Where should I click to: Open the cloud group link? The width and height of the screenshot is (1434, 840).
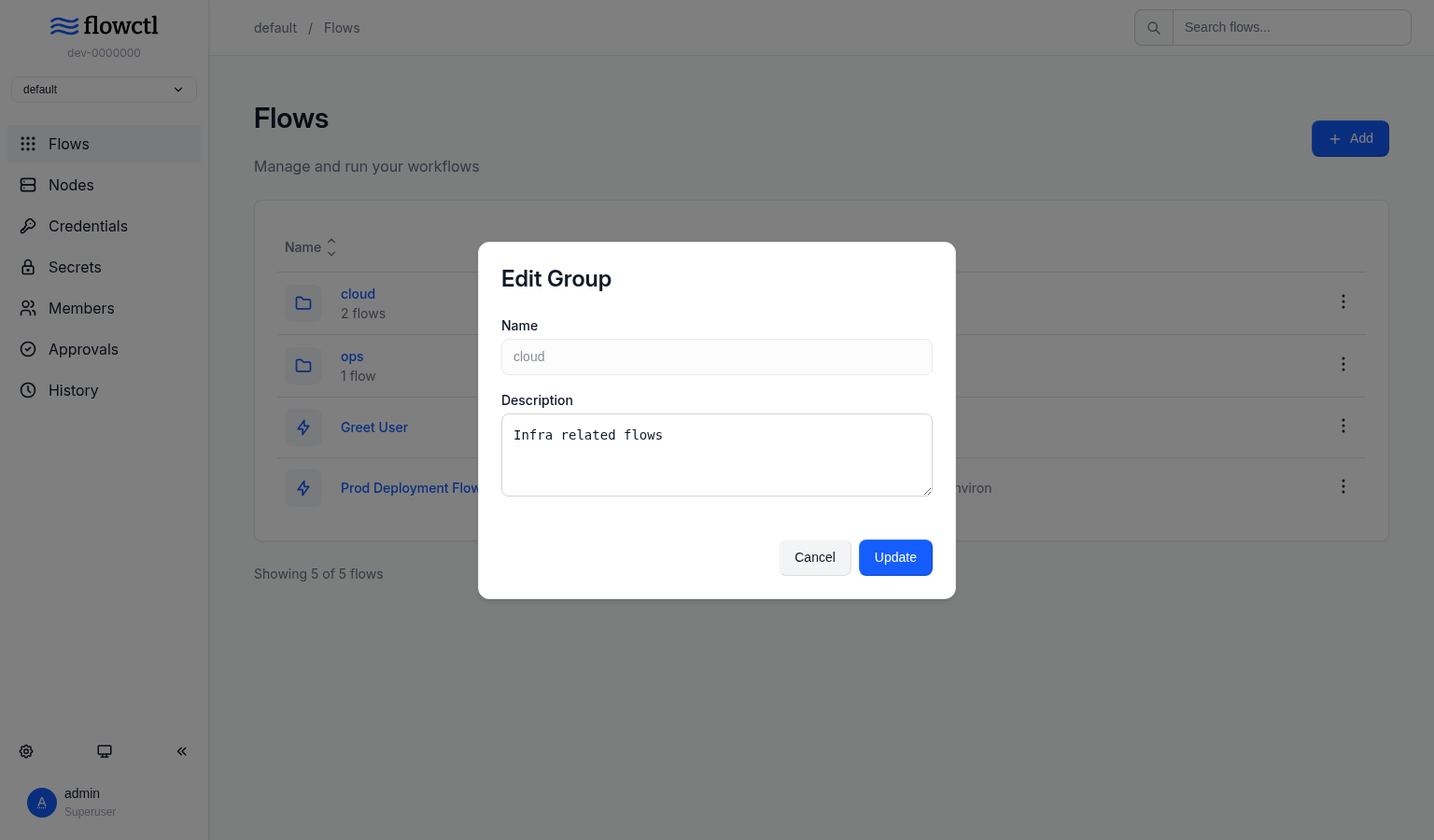tap(358, 294)
